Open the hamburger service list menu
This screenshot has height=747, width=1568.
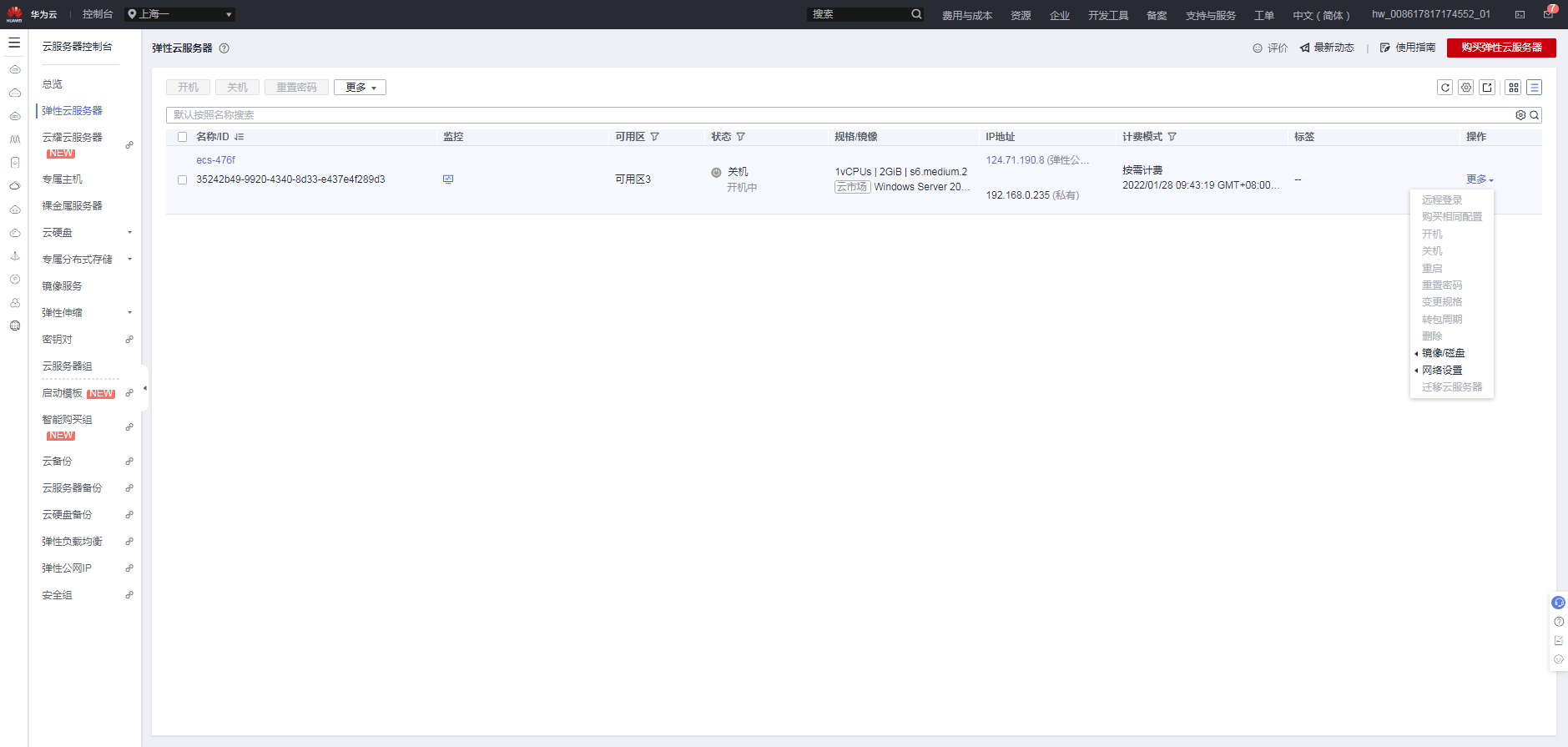coord(14,43)
